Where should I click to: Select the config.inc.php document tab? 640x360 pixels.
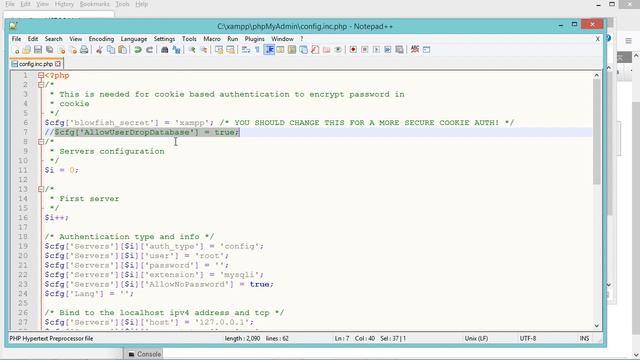pyautogui.click(x=36, y=64)
